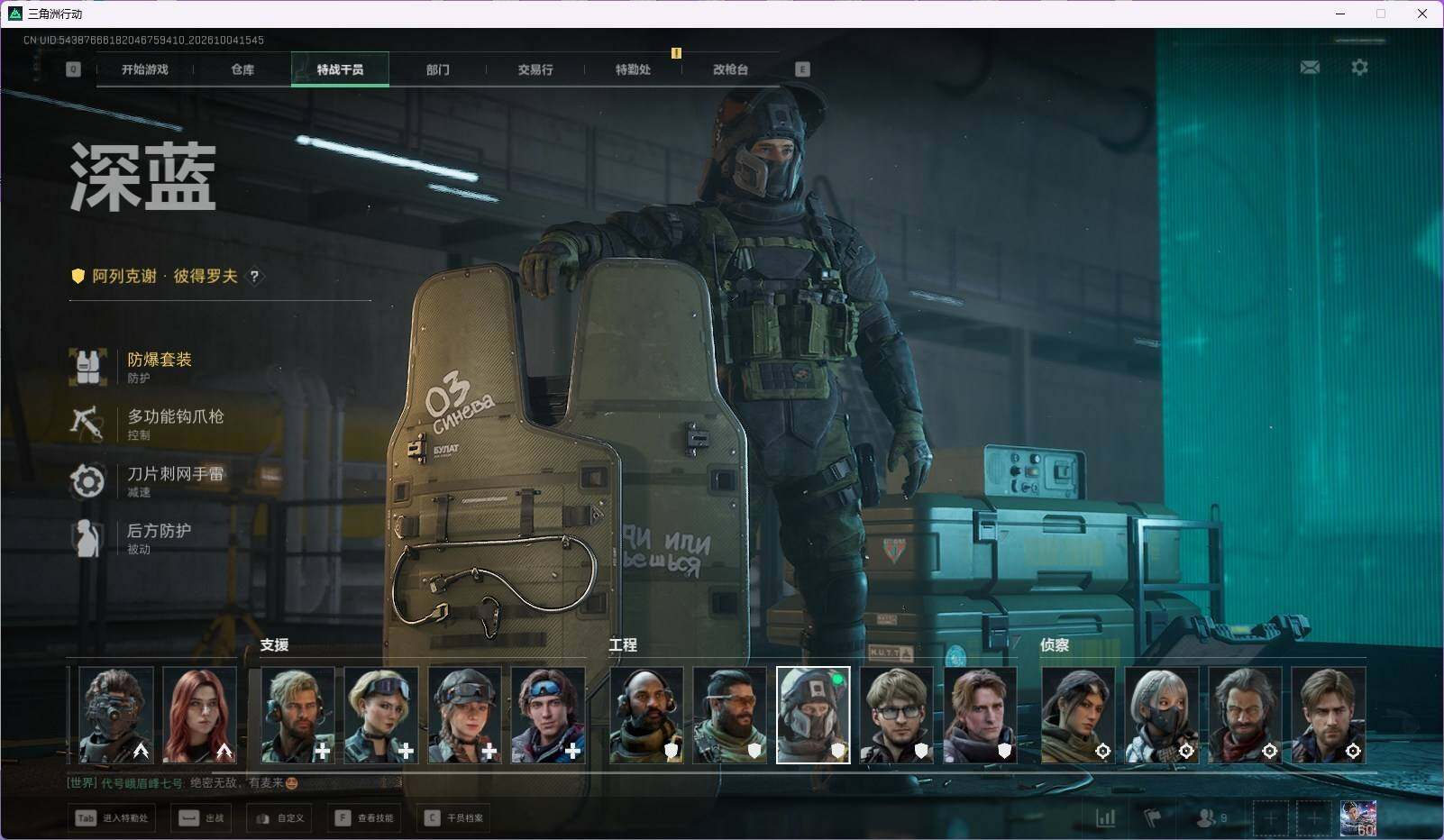The image size is (1444, 840).
Task: Open the 交易行 tab
Action: click(535, 69)
